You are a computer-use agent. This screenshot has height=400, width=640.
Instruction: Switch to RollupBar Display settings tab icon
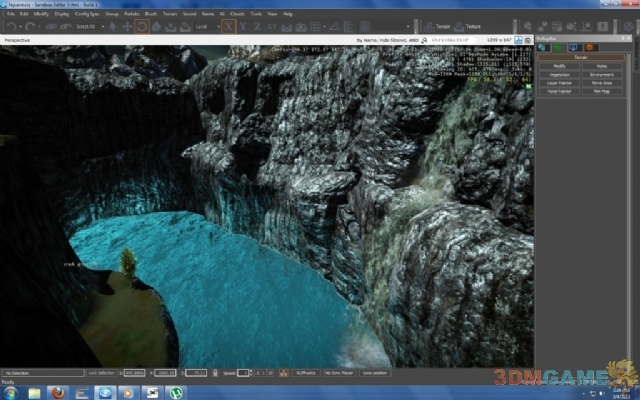coord(573,48)
